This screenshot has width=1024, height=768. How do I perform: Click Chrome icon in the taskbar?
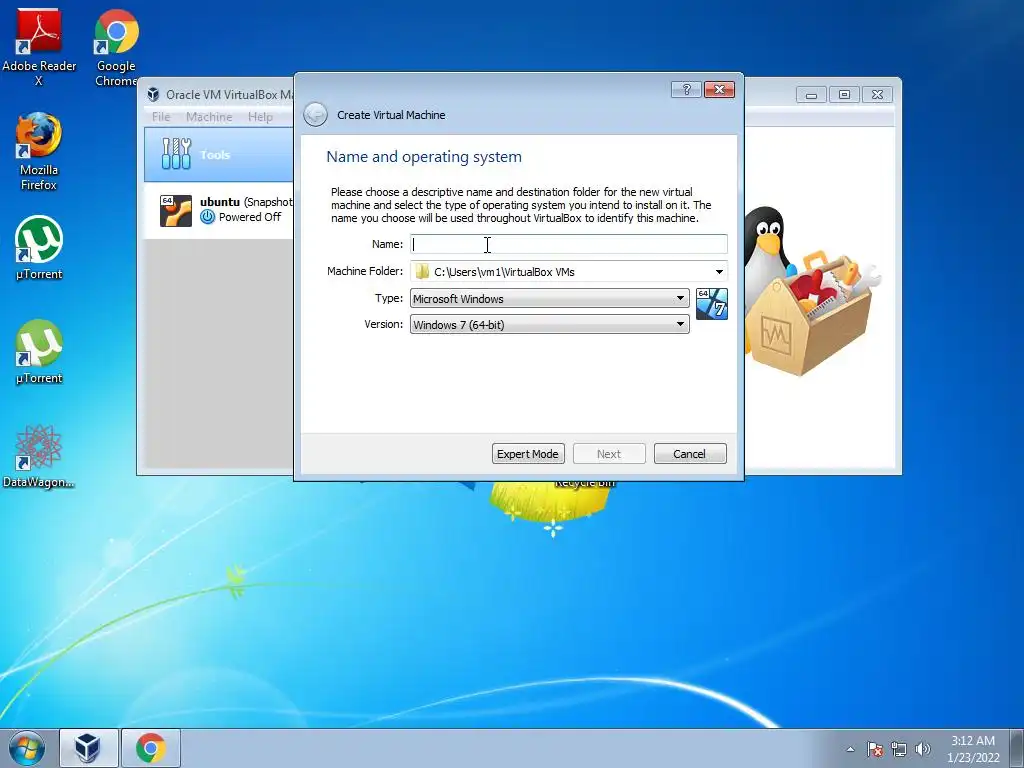151,748
